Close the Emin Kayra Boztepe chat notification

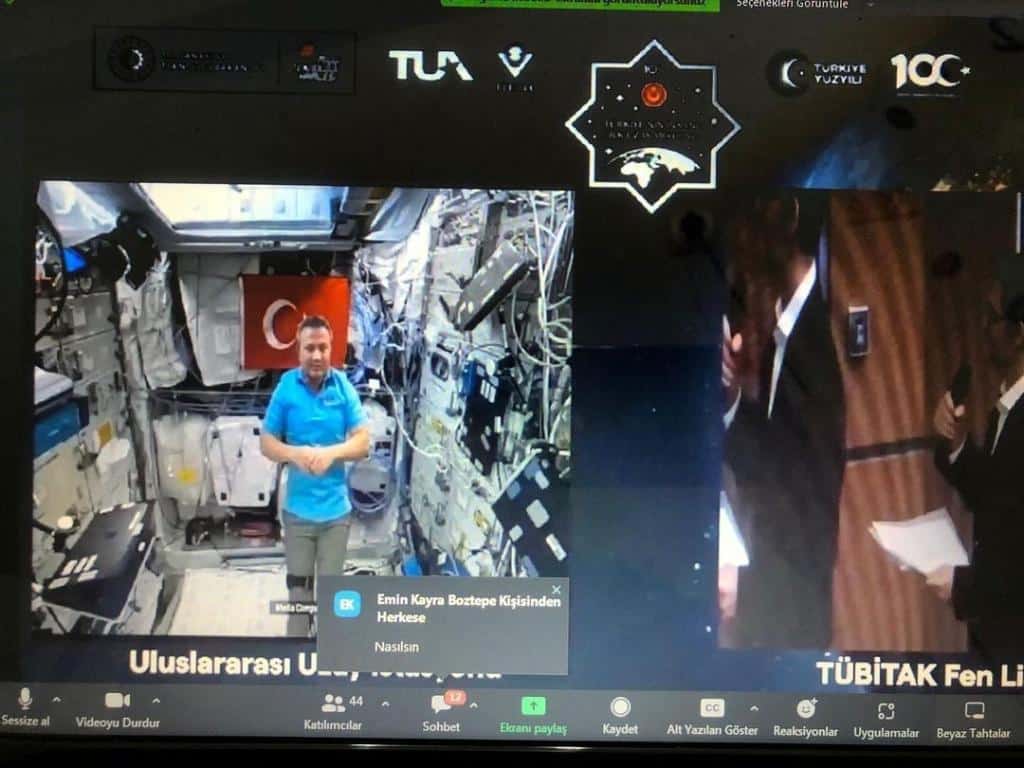coord(556,590)
